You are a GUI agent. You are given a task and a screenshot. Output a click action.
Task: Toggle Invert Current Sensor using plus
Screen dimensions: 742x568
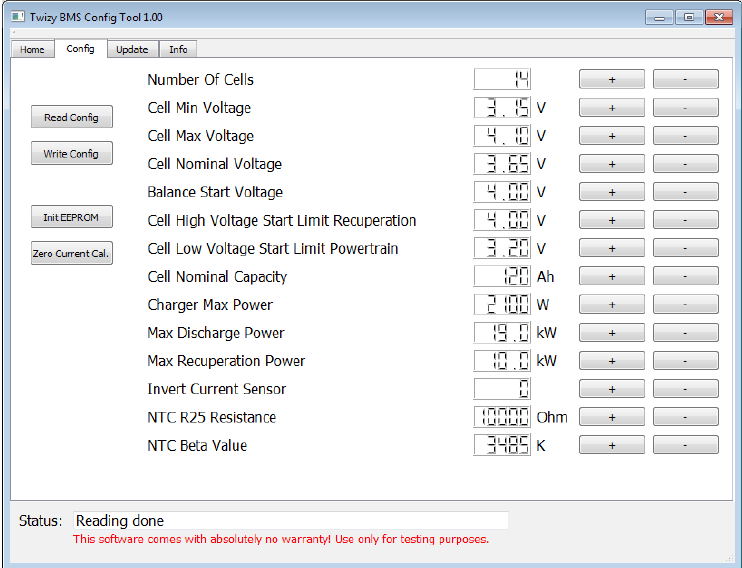611,389
